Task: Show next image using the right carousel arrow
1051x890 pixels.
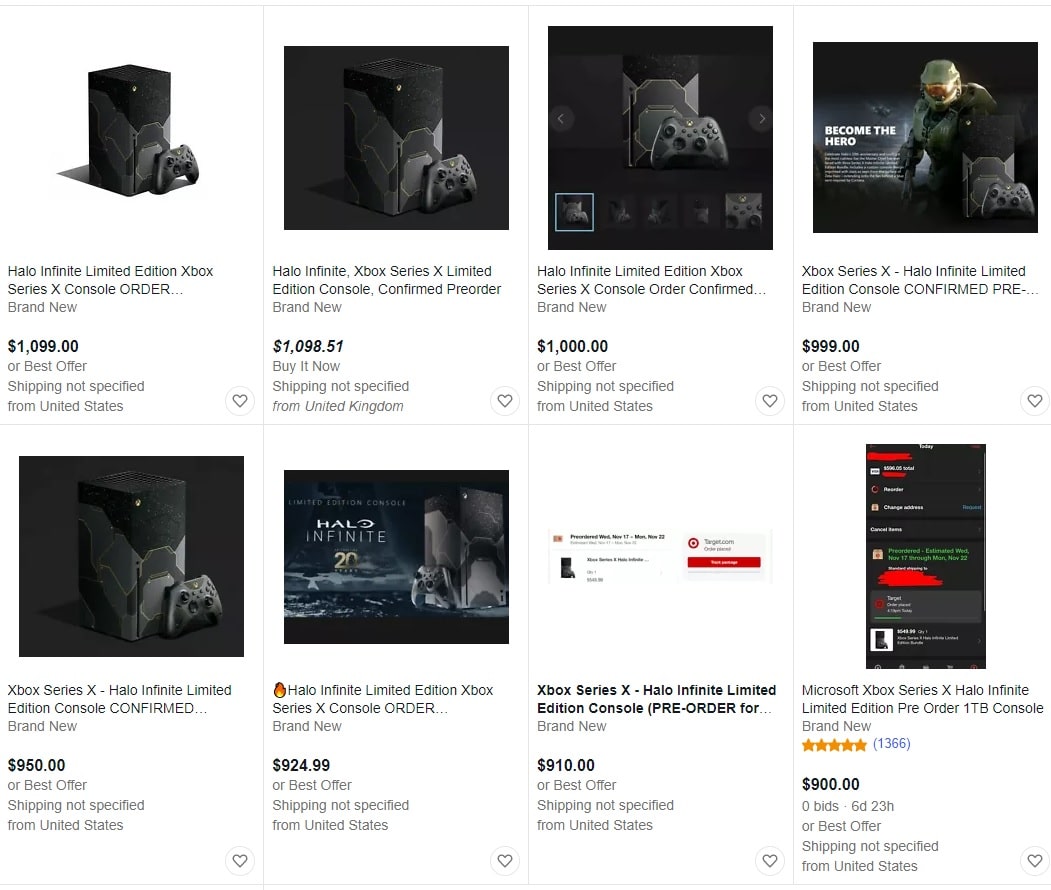Action: [x=761, y=119]
